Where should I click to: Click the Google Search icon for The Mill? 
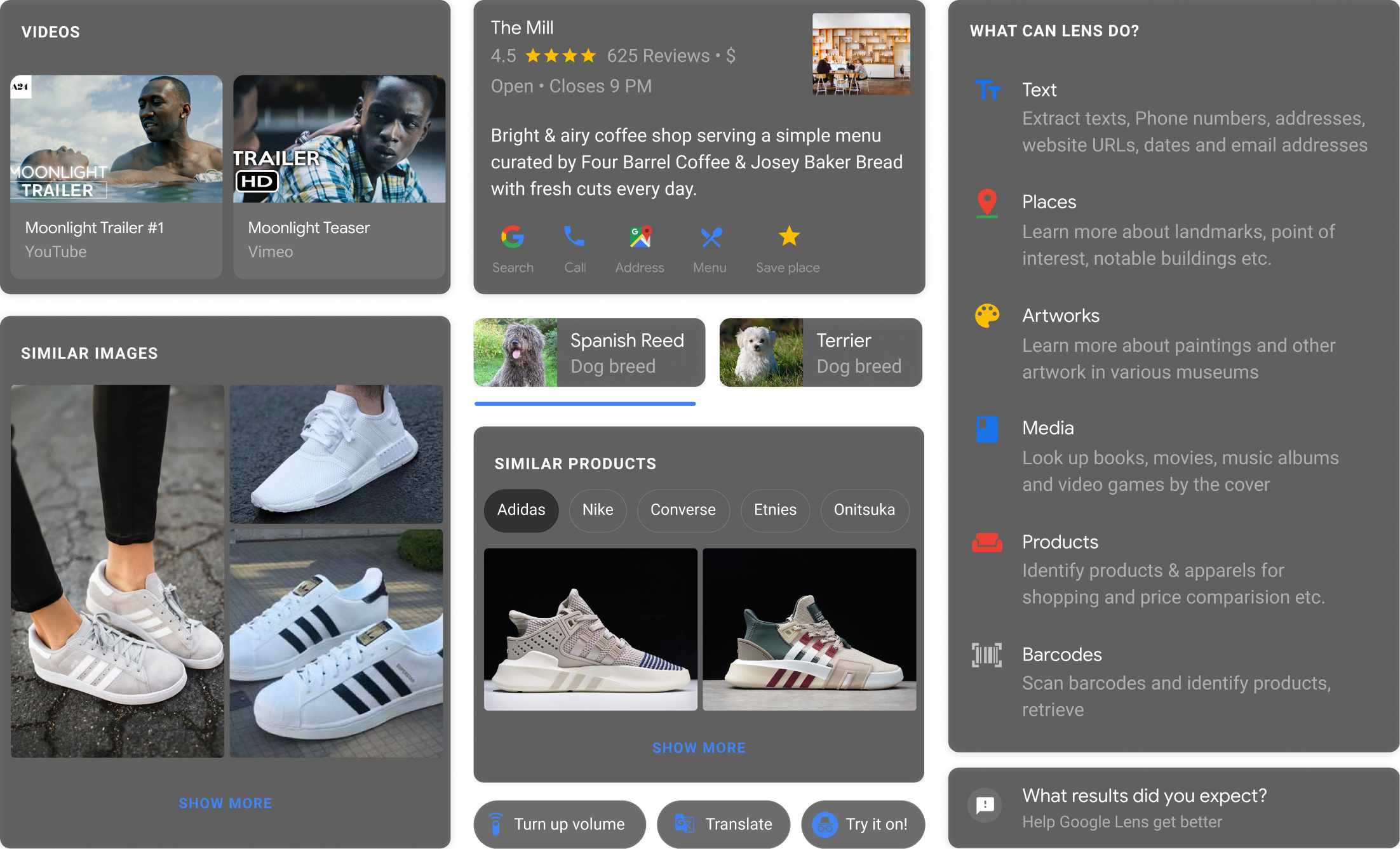click(x=513, y=237)
